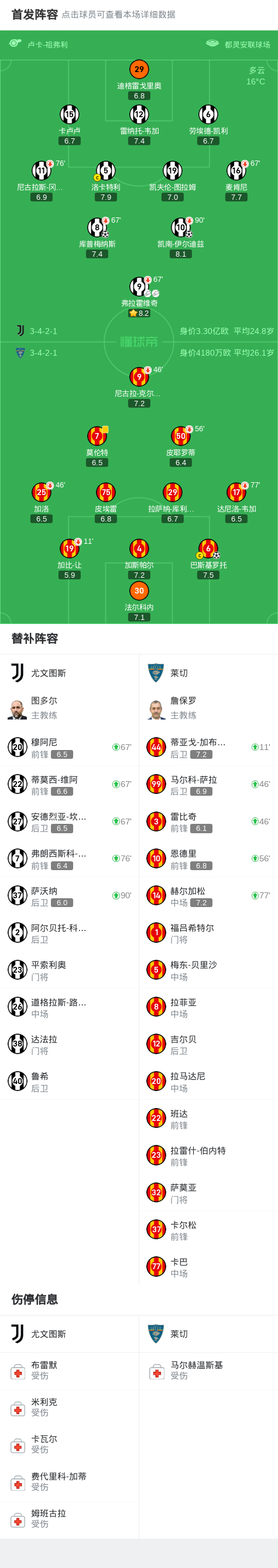Open injured player 布雷默 entry
Viewport: 278px width, 1568px height.
69,1371
